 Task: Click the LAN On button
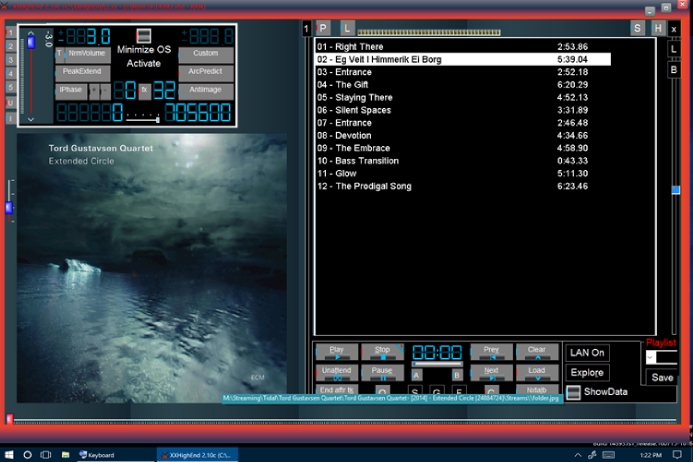(x=587, y=353)
